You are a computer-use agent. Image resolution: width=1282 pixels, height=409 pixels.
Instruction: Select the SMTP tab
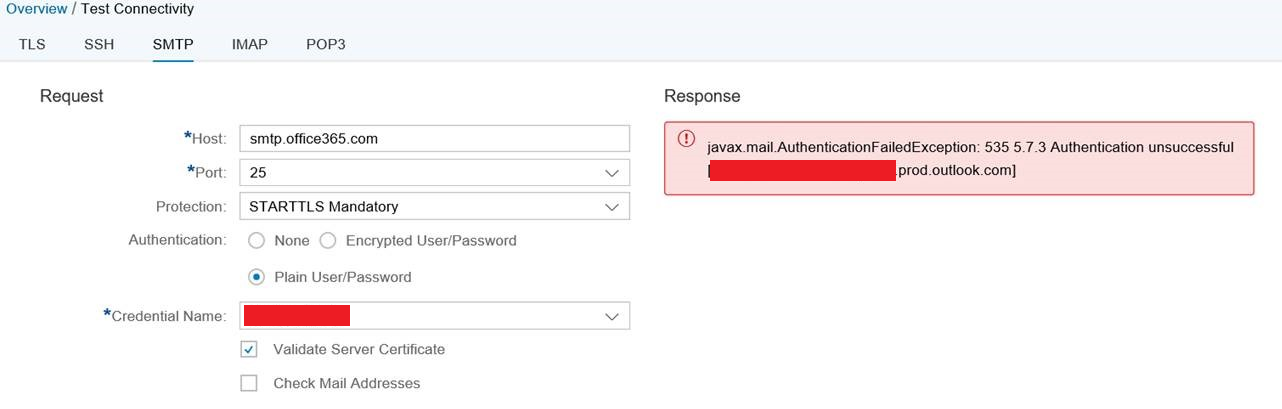(173, 45)
